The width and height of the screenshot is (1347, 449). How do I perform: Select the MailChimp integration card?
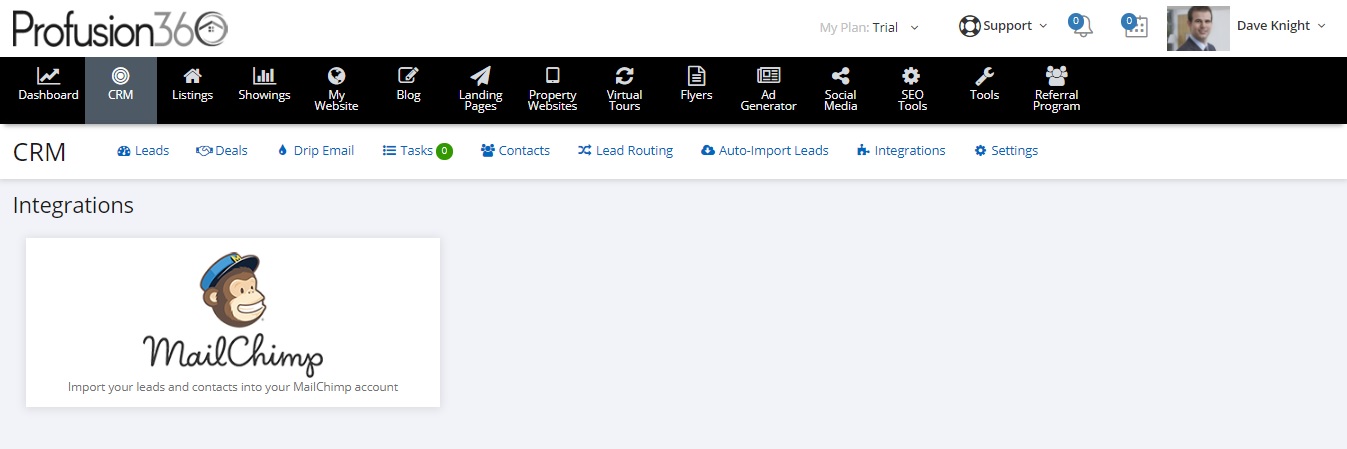(x=233, y=322)
